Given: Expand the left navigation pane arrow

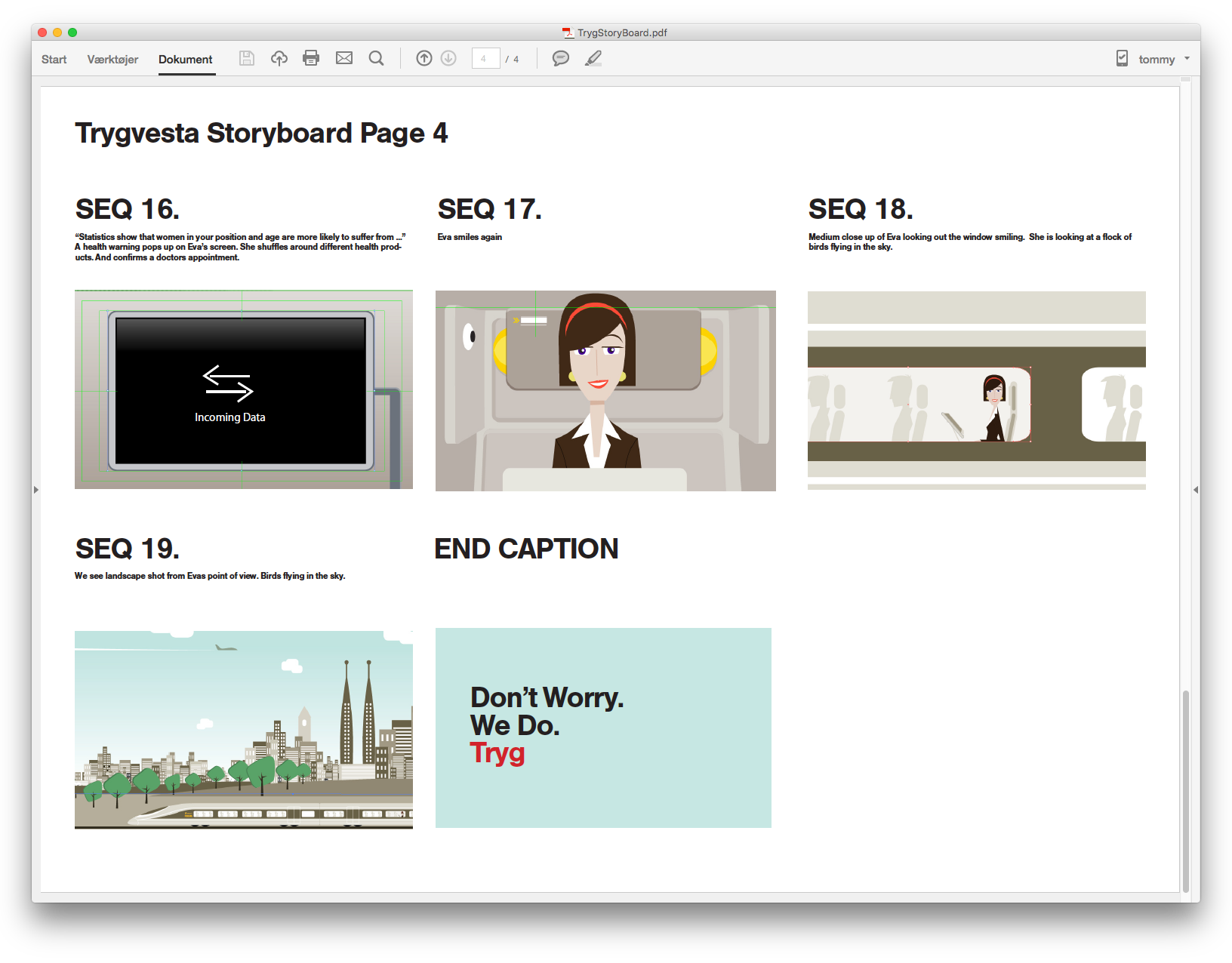Looking at the screenshot, I should [x=36, y=490].
